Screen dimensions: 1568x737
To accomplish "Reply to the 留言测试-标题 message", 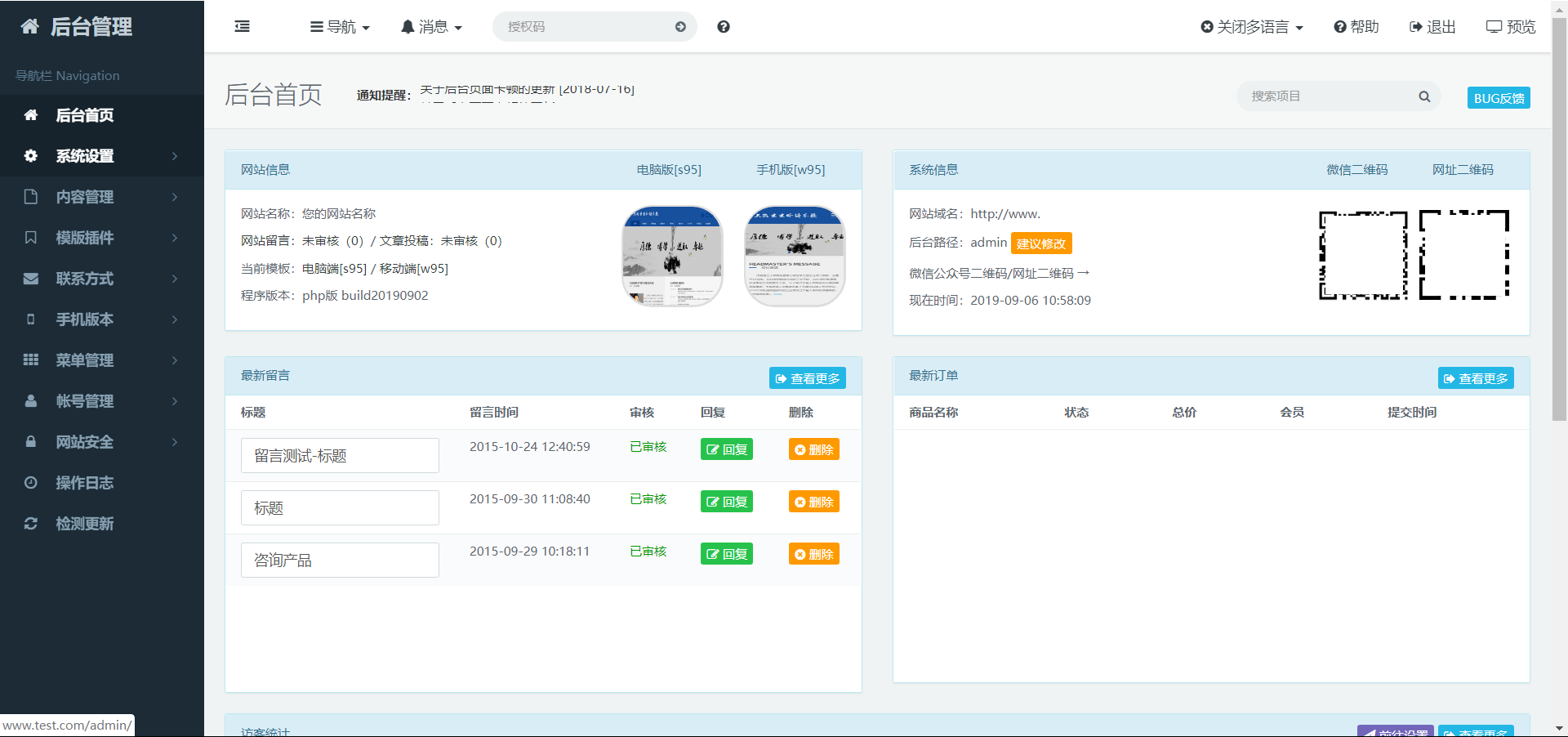I will (726, 449).
